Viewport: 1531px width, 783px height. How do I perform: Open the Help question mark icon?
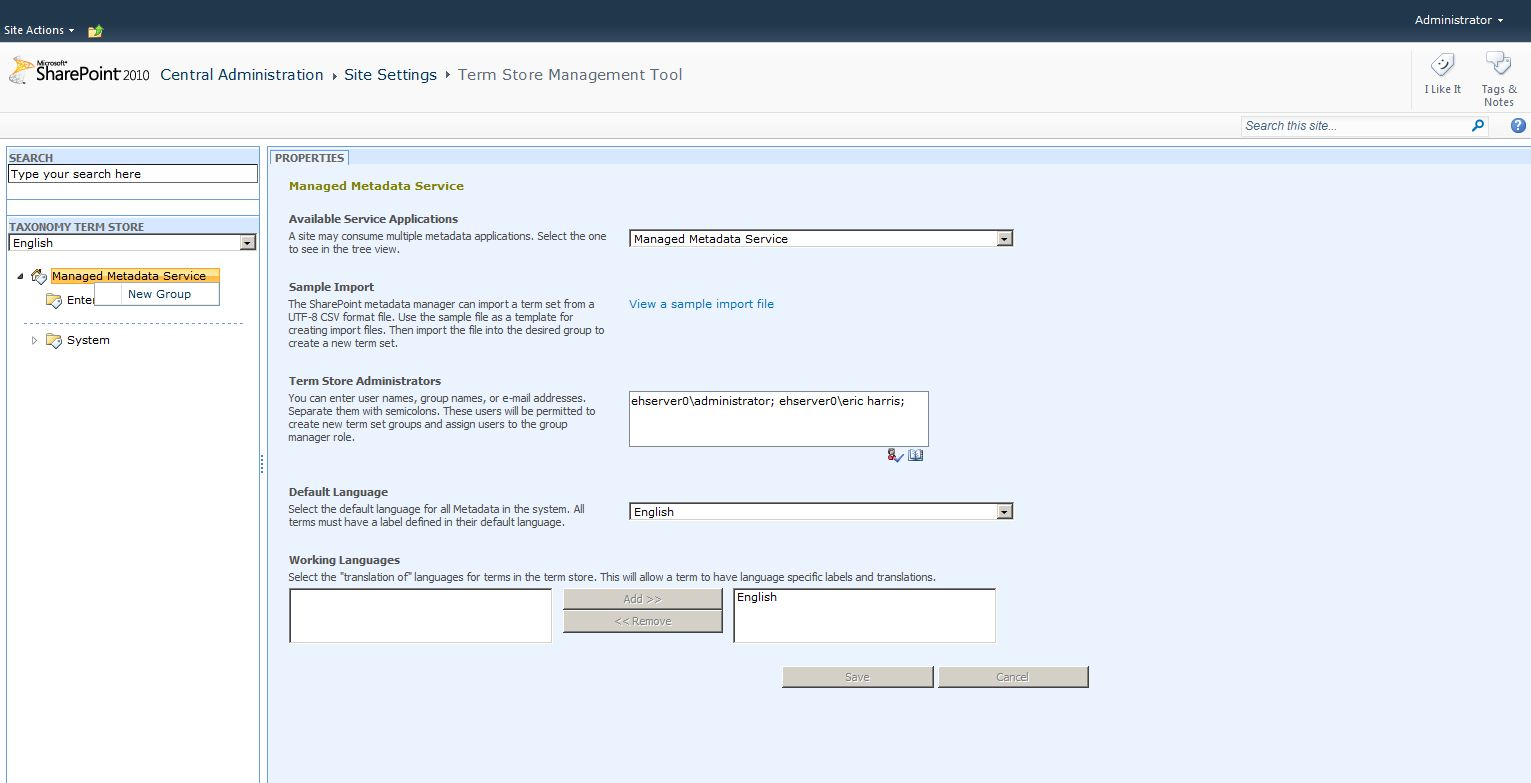pos(1518,126)
